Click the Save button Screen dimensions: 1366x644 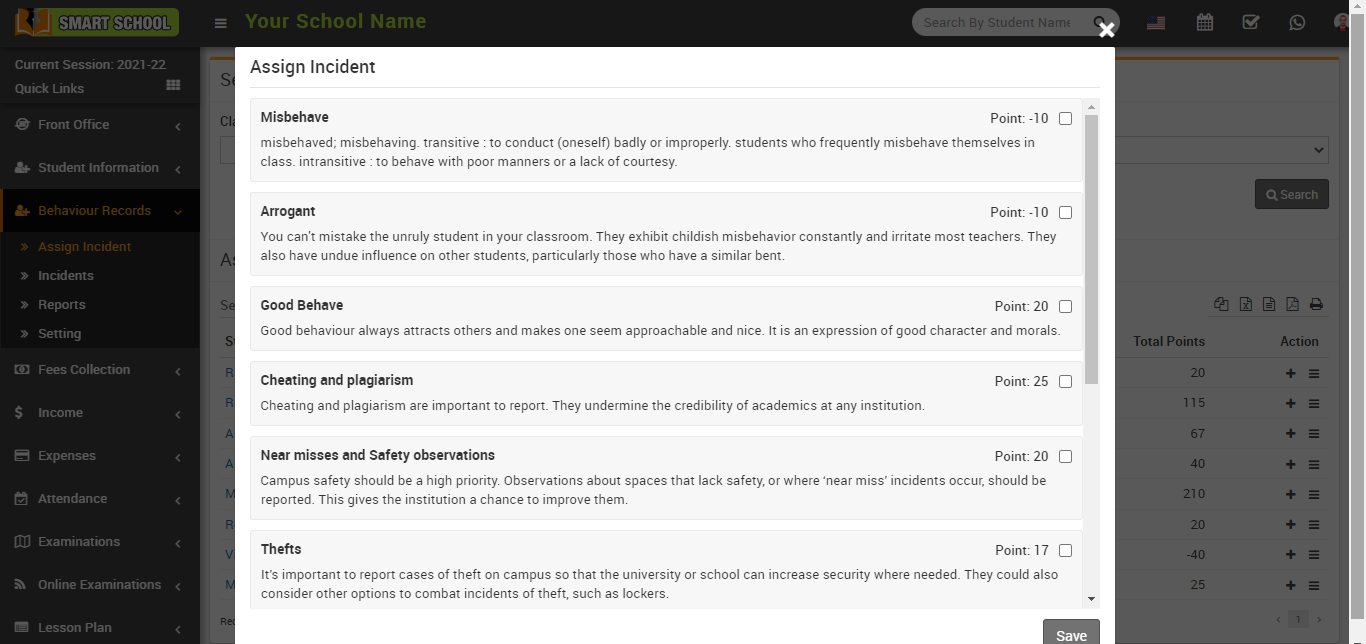[x=1071, y=635]
